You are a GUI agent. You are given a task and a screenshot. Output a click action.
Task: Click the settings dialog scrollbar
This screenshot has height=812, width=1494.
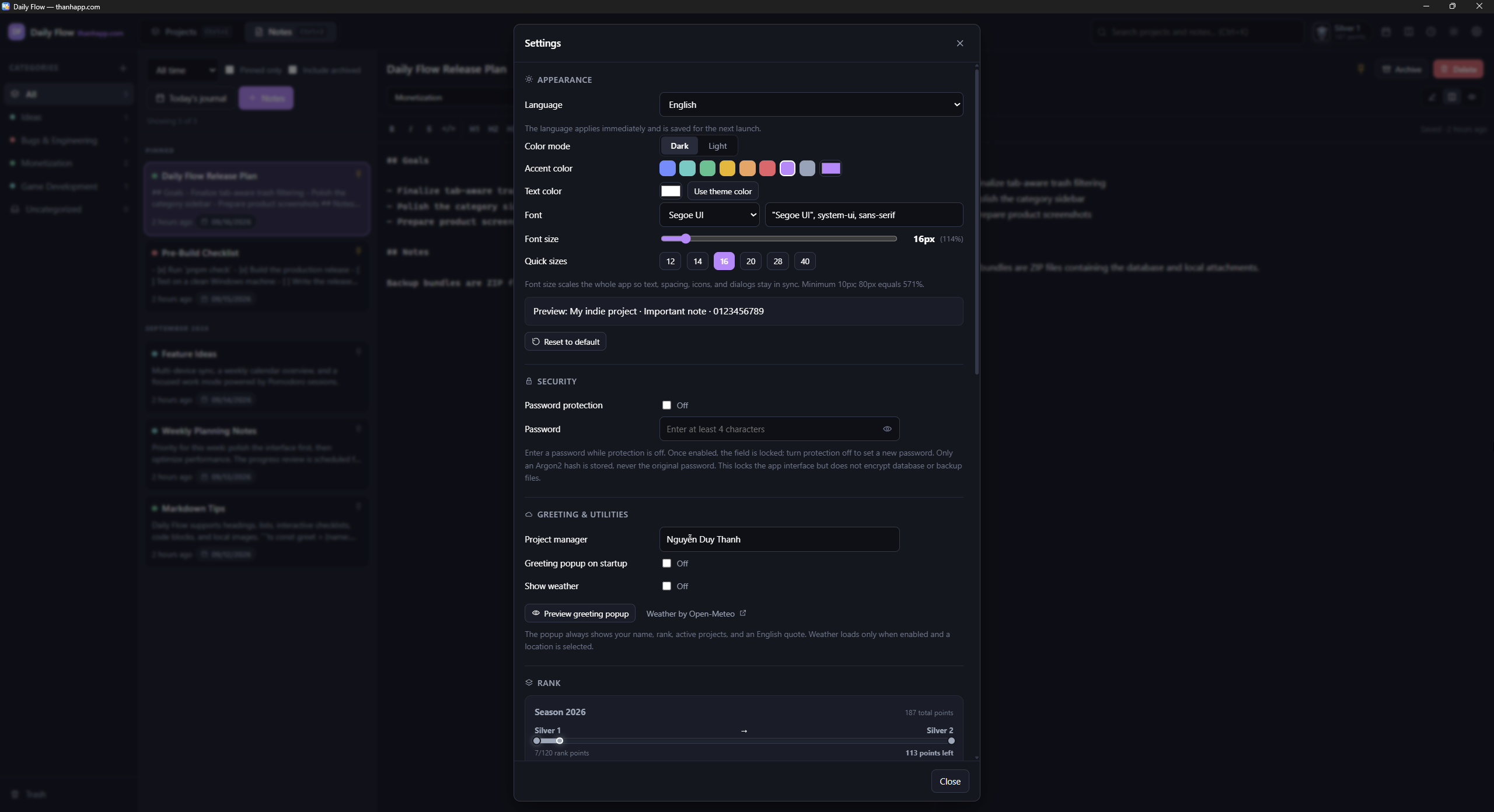pyautogui.click(x=976, y=222)
